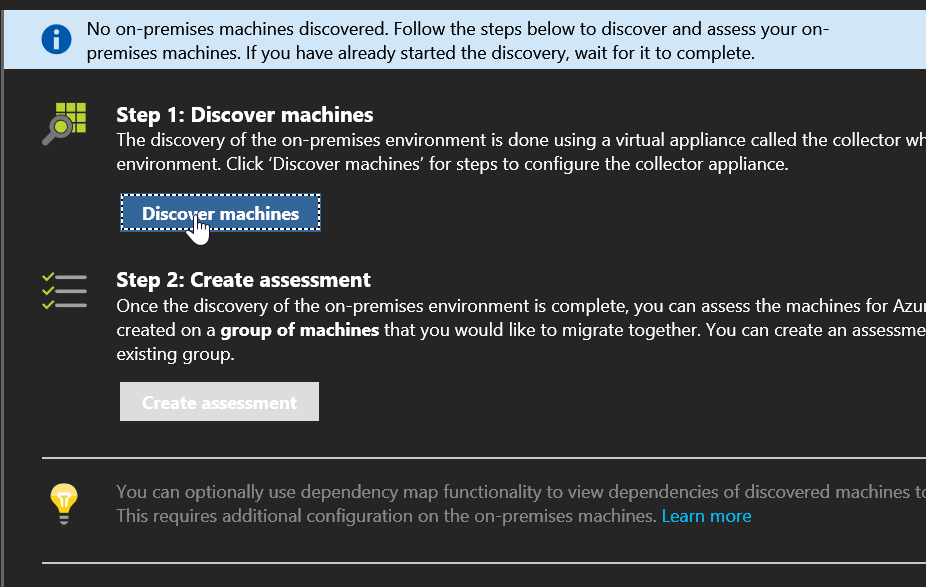The width and height of the screenshot is (926, 587).
Task: Open the Learn more link
Action: click(x=706, y=516)
